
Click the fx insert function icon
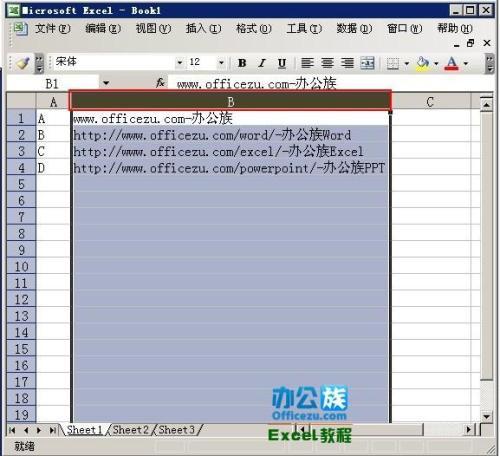pyautogui.click(x=160, y=83)
